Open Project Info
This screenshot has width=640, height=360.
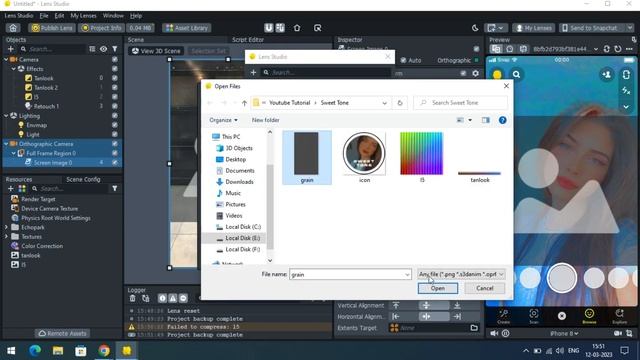pyautogui.click(x=101, y=28)
